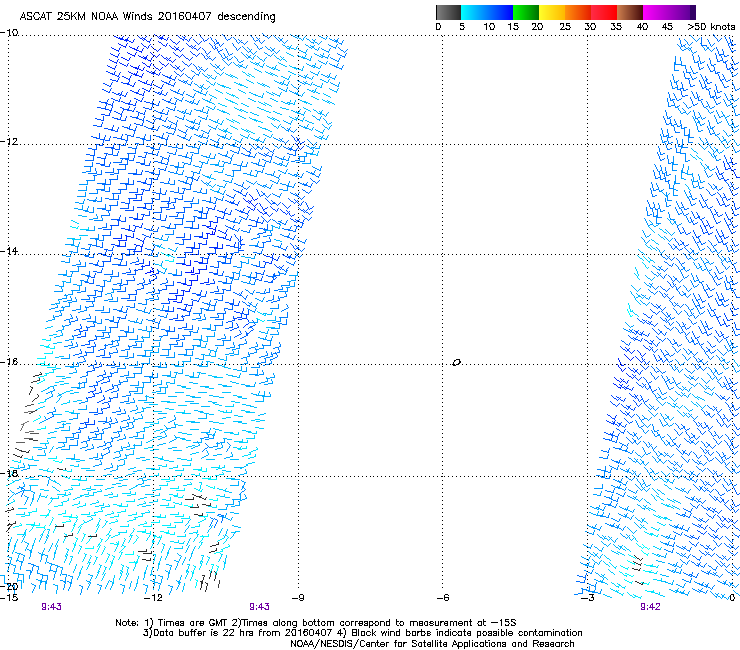
Task: Select the red 30–35 knots color segment
Action: coord(604,12)
